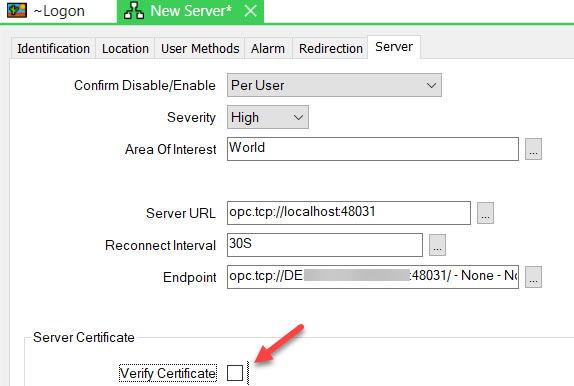This screenshot has height=386, width=574.
Task: Open the Server URL browse ellipsis button
Action: click(x=485, y=213)
